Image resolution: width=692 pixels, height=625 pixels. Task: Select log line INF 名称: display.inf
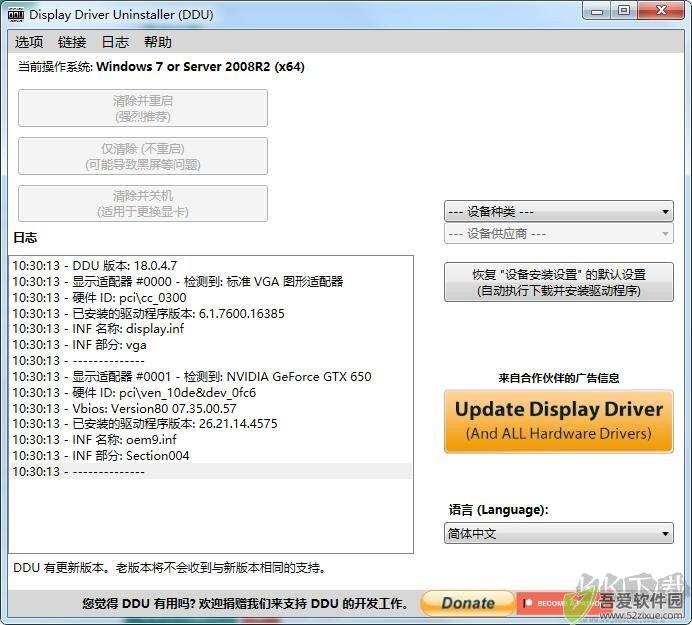pos(211,329)
